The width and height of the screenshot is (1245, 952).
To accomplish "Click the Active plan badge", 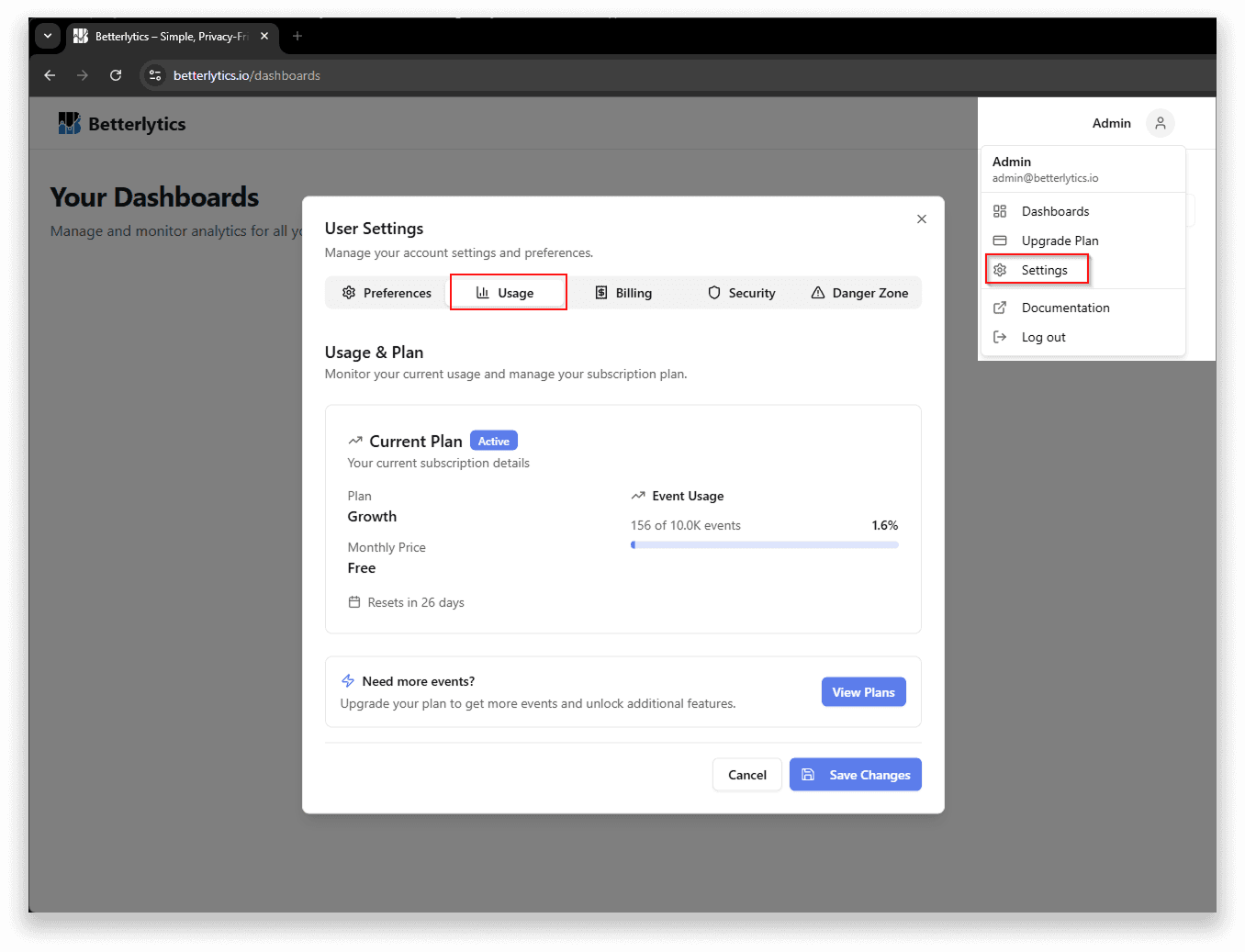I will (494, 441).
